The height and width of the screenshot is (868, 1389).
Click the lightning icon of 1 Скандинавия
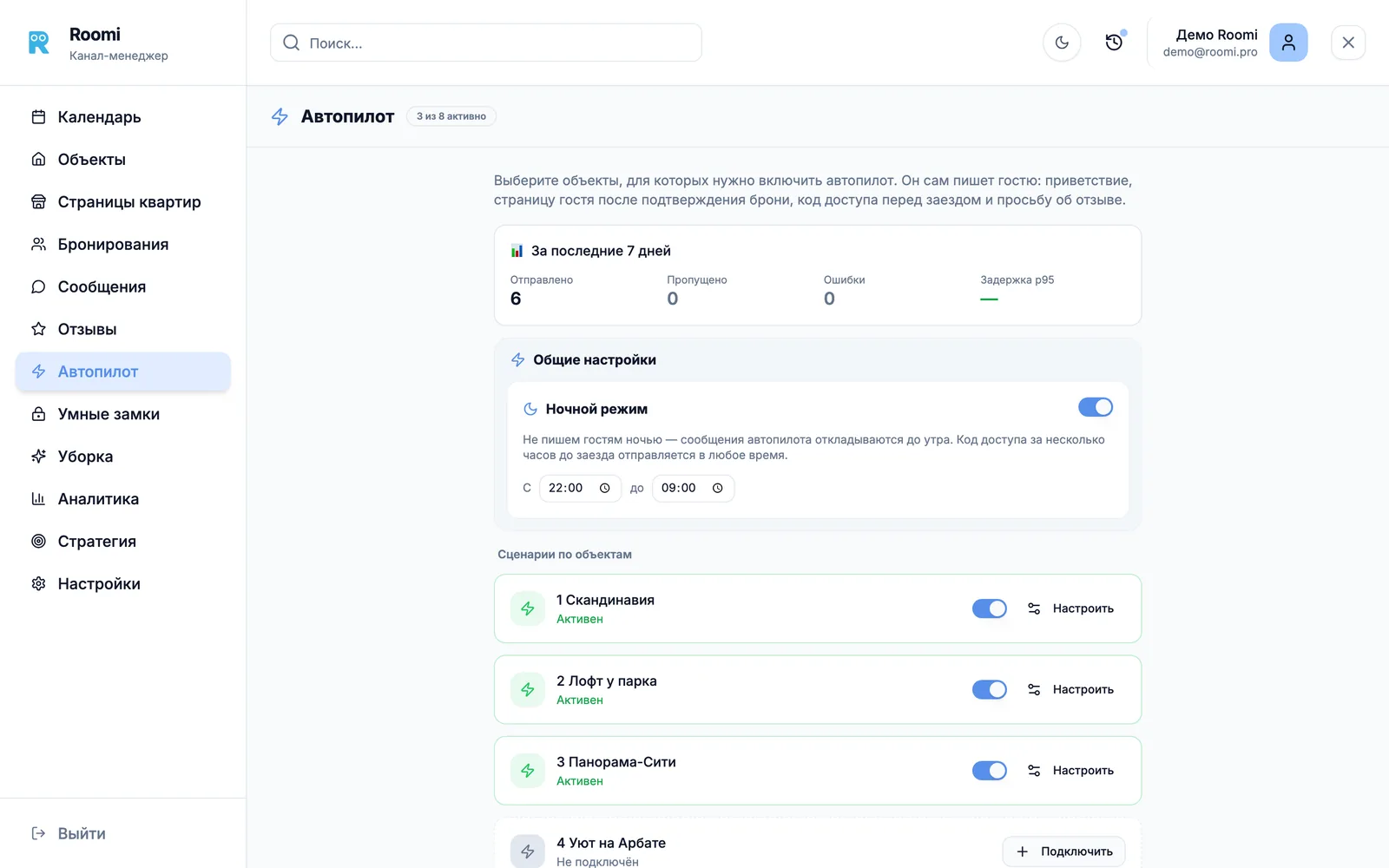pyautogui.click(x=528, y=608)
